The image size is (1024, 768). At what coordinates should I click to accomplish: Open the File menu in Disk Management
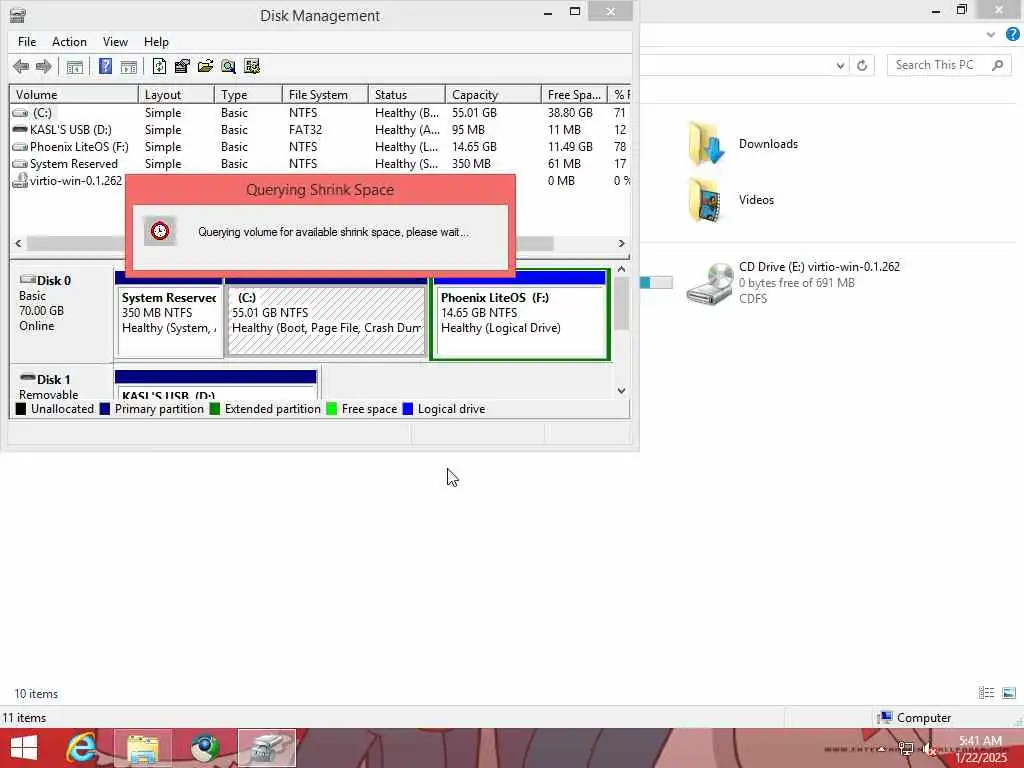point(27,42)
